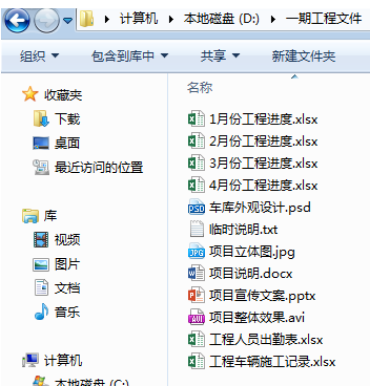
Task: Select 库 in navigation pane
Action: [50, 216]
